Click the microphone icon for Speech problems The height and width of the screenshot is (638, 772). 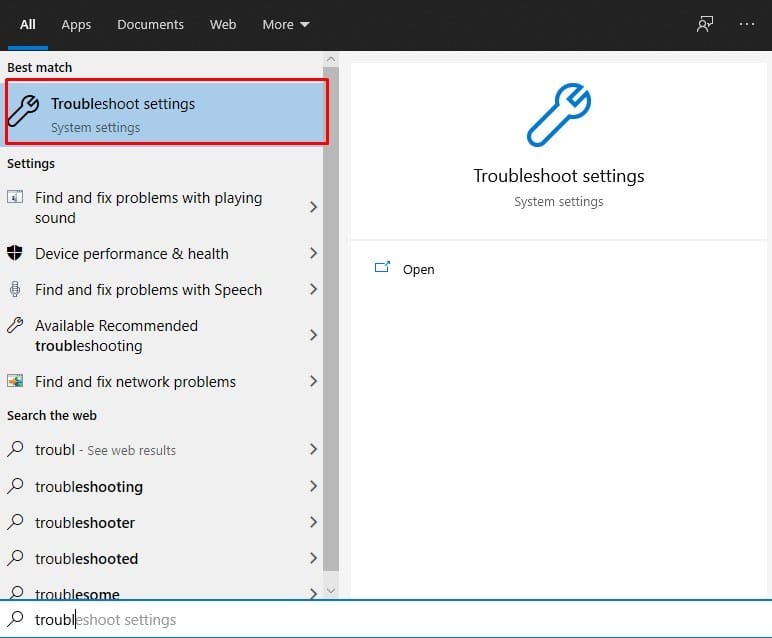tap(15, 289)
